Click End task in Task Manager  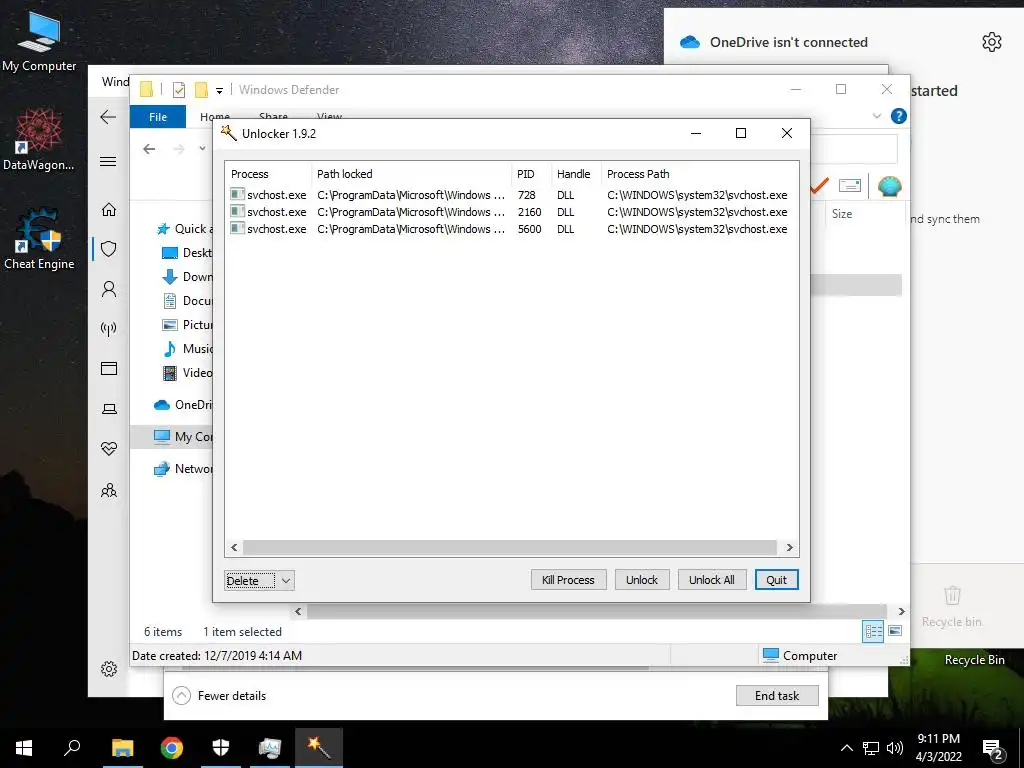pos(777,696)
